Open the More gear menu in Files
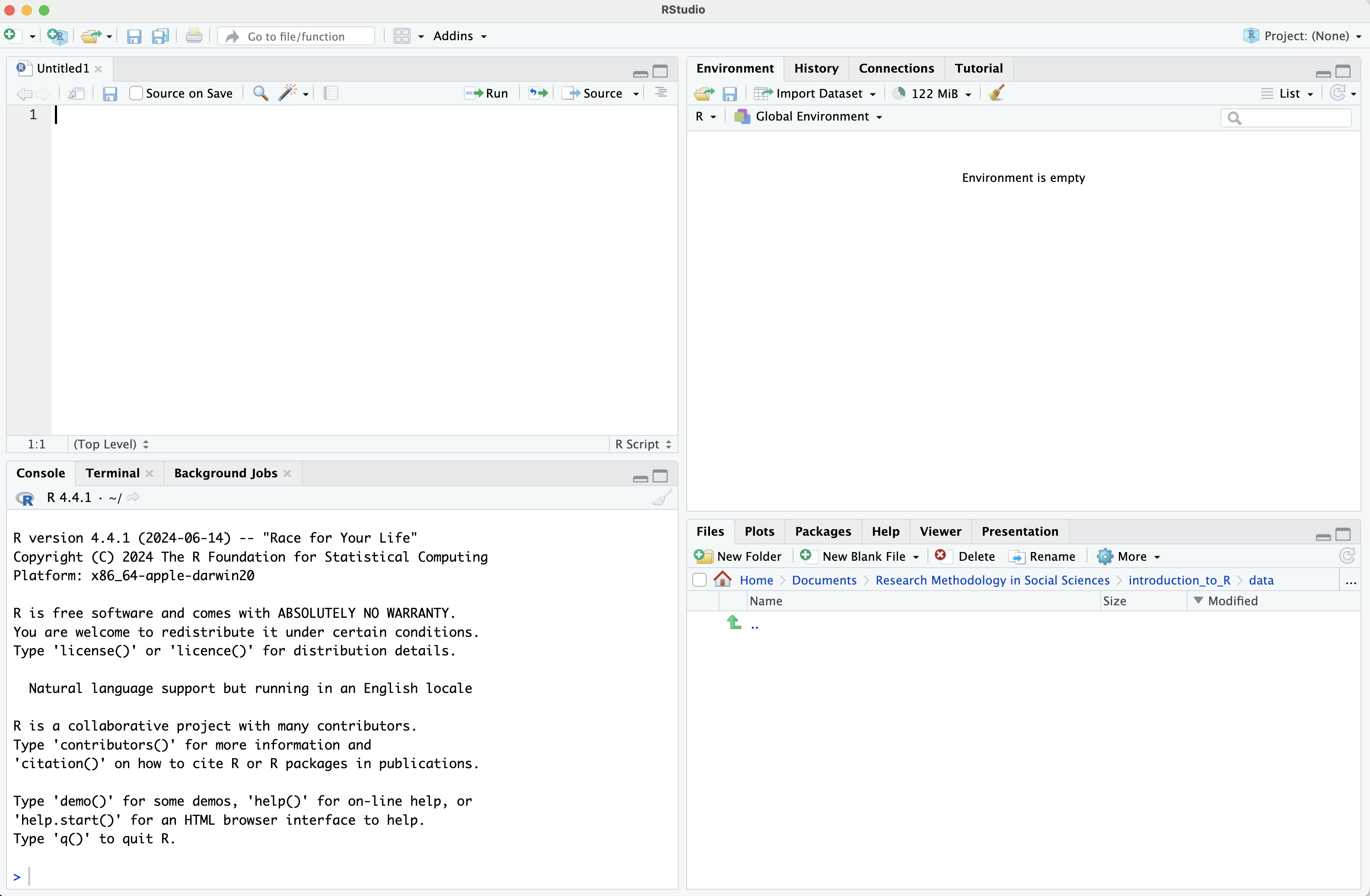The width and height of the screenshot is (1370, 896). coord(1128,556)
